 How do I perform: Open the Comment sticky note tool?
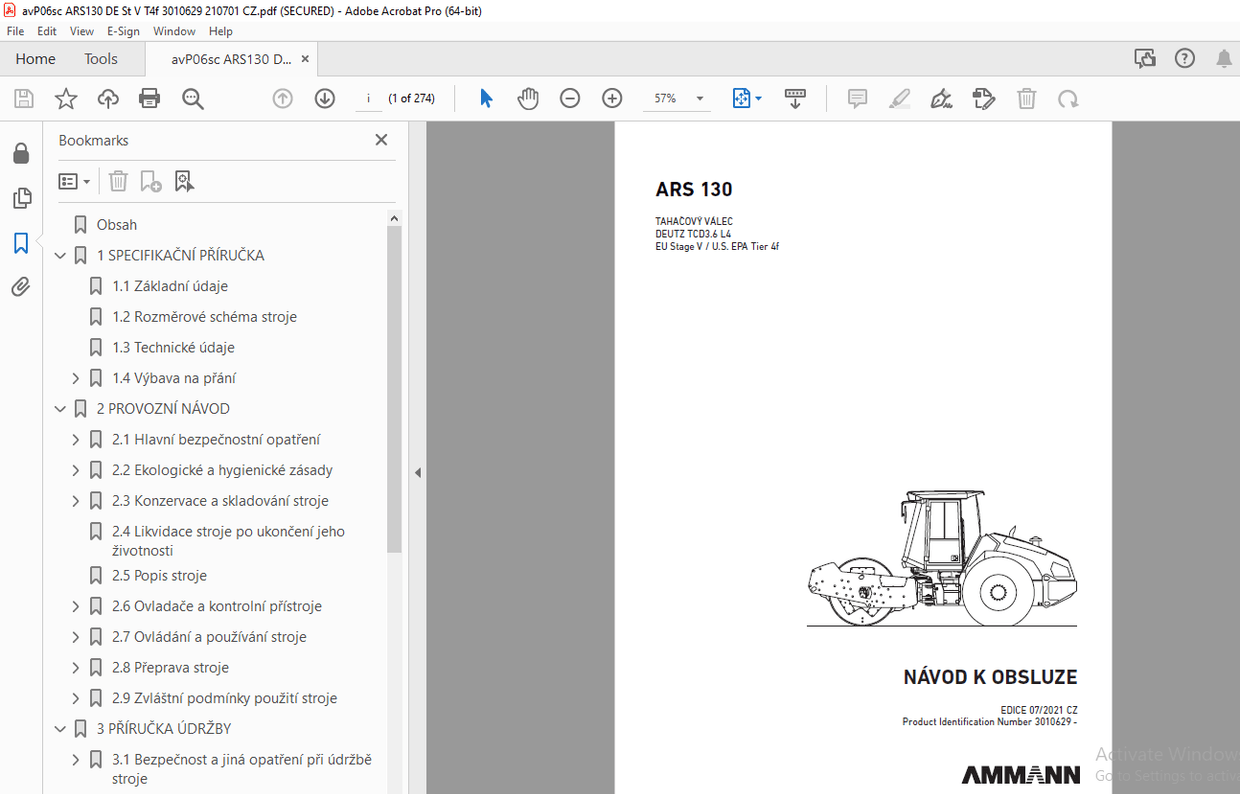[x=856, y=98]
